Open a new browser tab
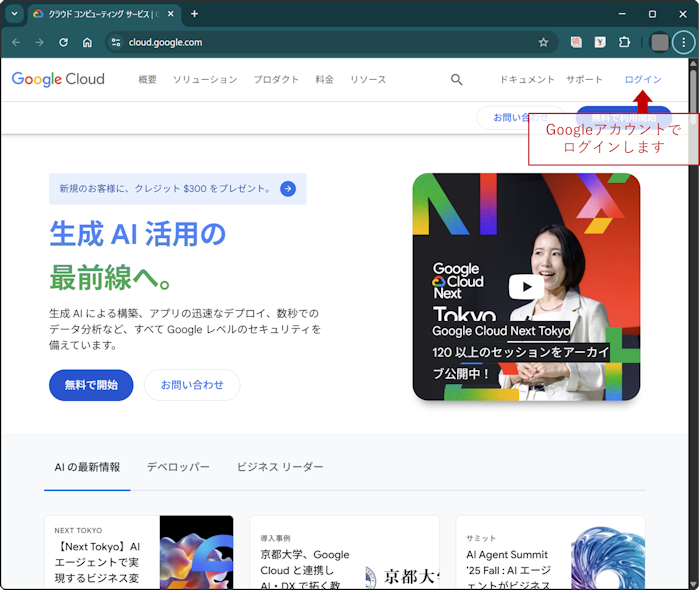This screenshot has width=700, height=590. click(194, 14)
